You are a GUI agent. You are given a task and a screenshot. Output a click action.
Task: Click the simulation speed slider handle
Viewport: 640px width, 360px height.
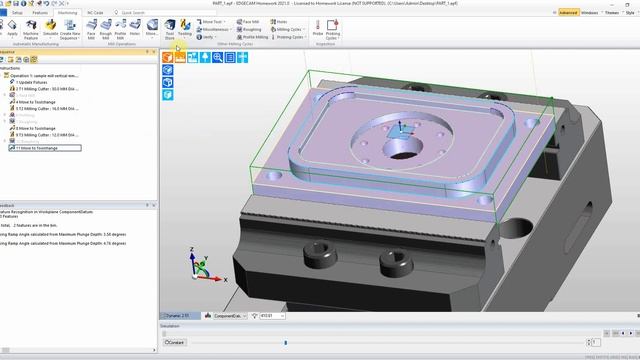coord(286,342)
